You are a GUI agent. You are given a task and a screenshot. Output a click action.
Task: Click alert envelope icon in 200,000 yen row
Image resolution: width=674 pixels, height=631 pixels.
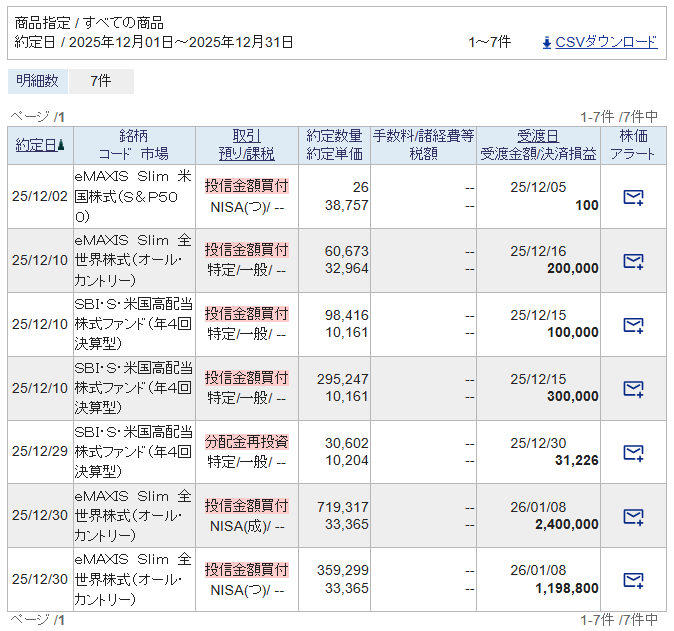click(632, 261)
